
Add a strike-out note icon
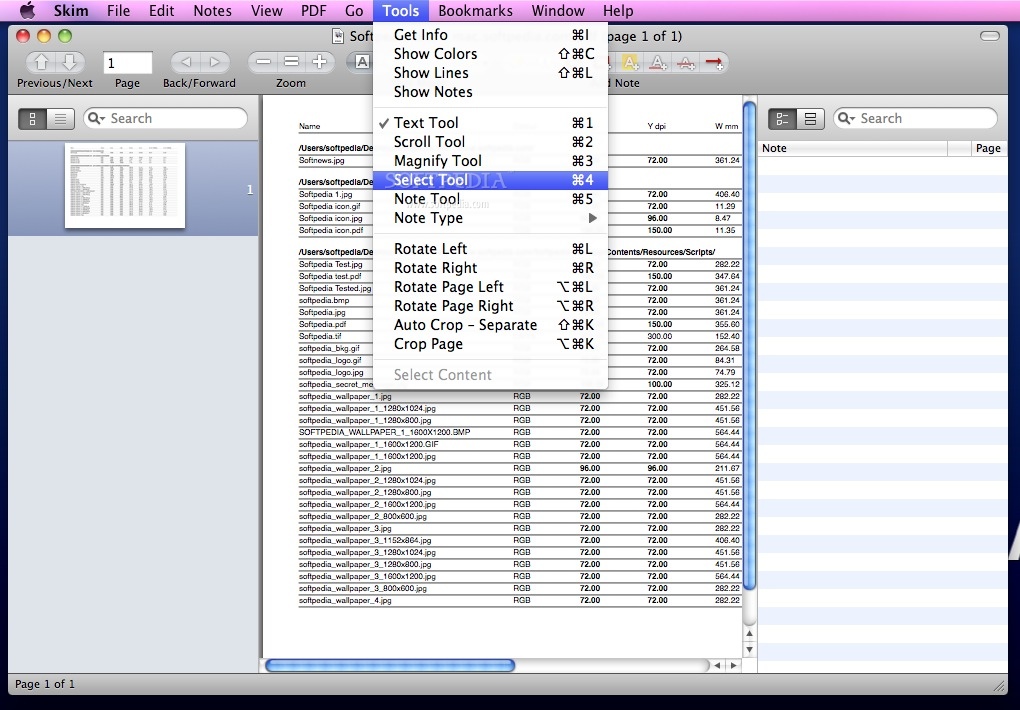[686, 62]
